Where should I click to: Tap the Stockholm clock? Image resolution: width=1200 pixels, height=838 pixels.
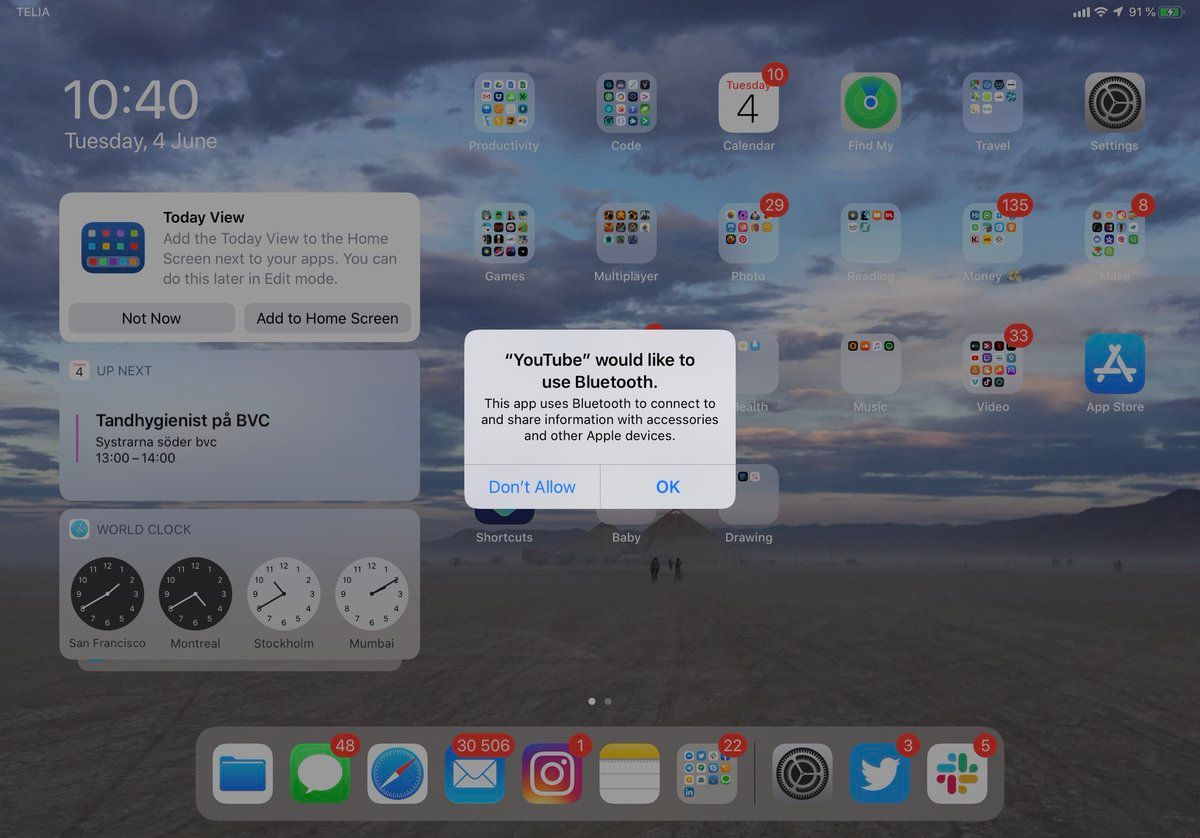coord(284,594)
